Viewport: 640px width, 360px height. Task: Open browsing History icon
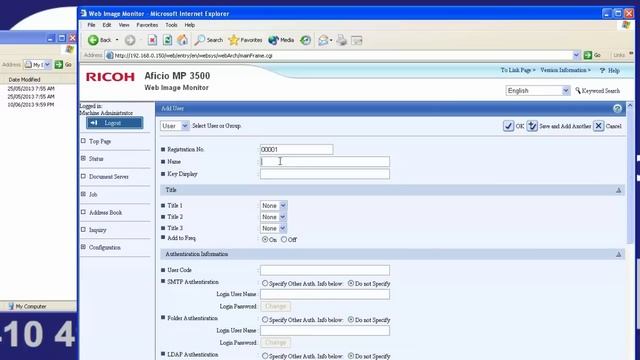305,40
